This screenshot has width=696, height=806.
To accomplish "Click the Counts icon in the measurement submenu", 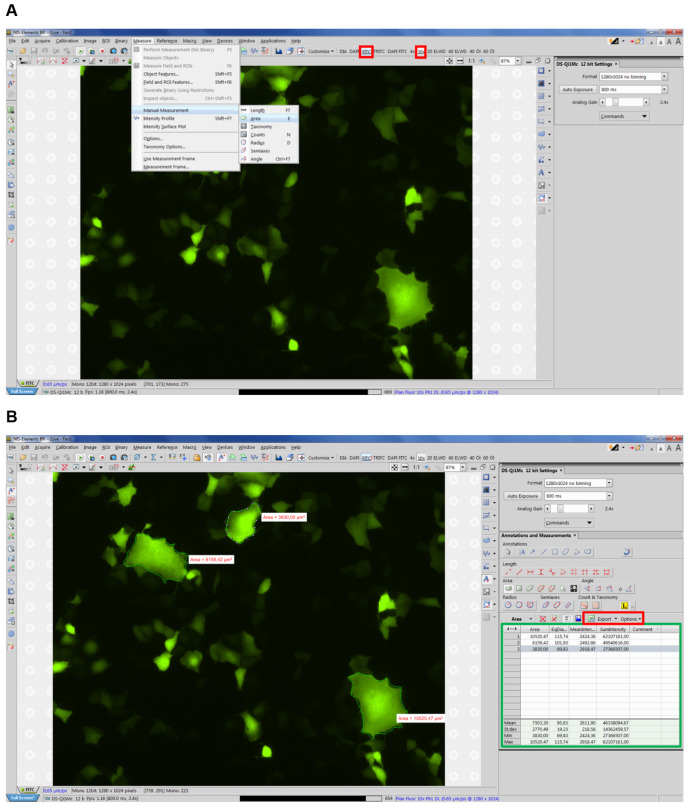I will (244, 134).
